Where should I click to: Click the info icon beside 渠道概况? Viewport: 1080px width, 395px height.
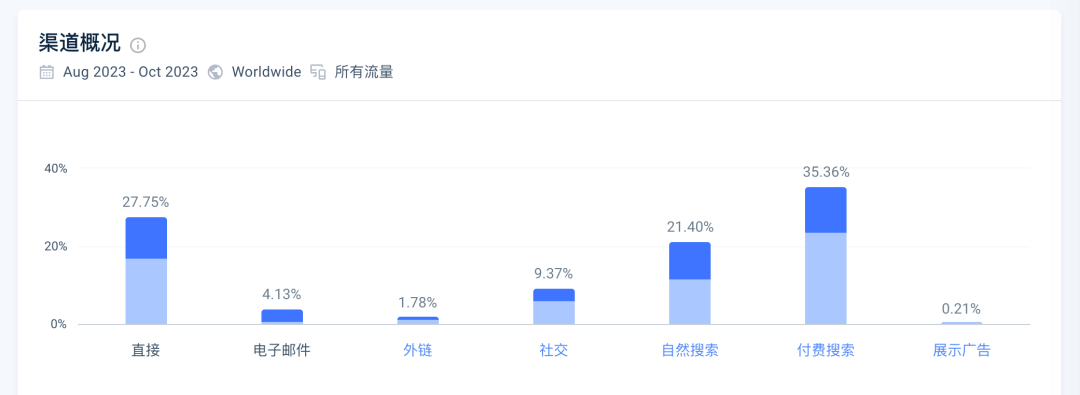click(138, 46)
